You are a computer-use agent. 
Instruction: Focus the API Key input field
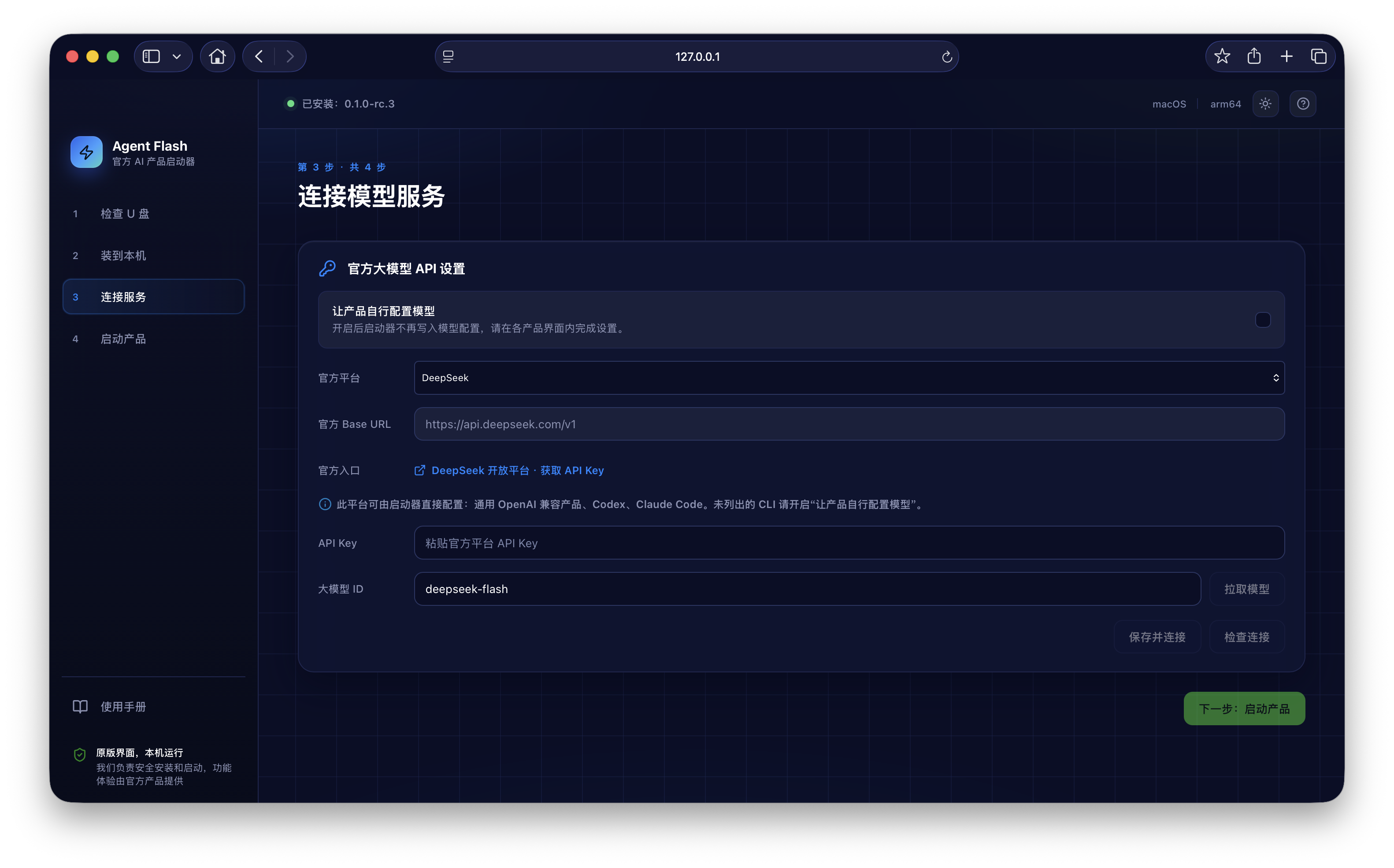pos(849,542)
